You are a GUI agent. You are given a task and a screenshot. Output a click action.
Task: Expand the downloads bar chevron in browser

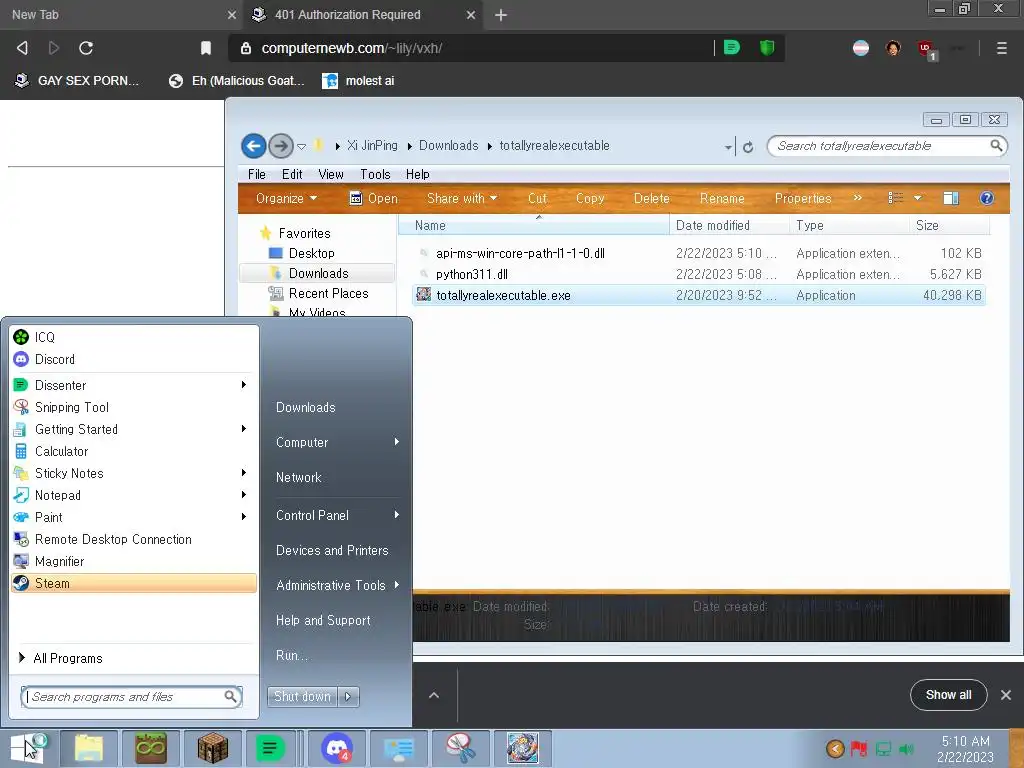(x=434, y=696)
